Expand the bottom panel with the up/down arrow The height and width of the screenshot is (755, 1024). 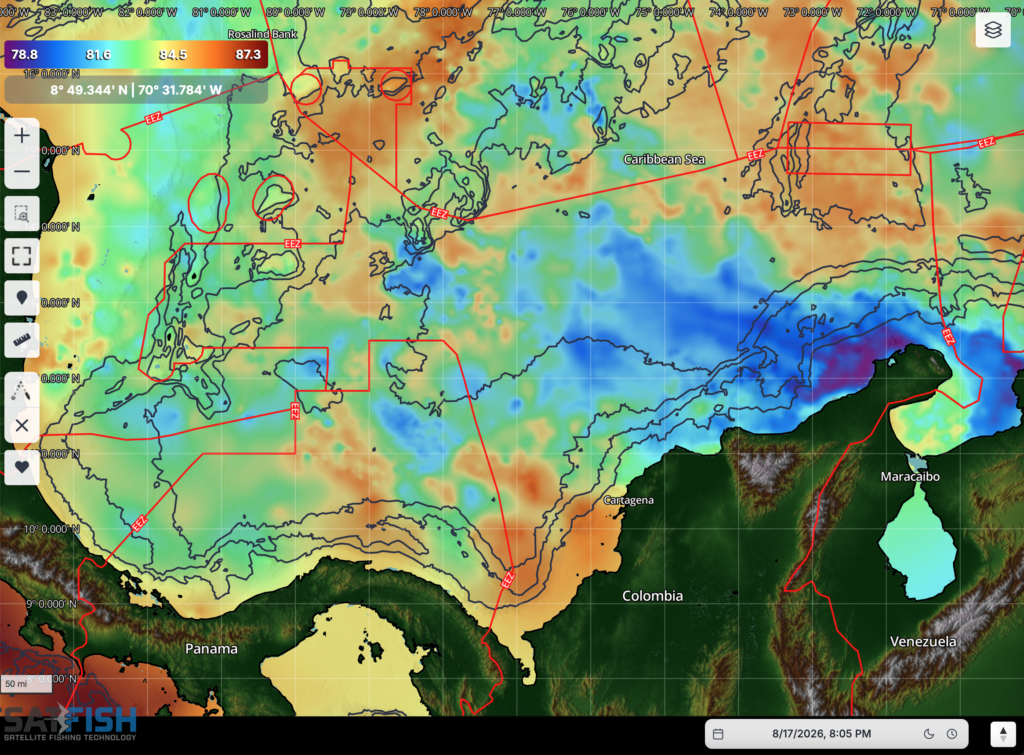(x=1002, y=734)
